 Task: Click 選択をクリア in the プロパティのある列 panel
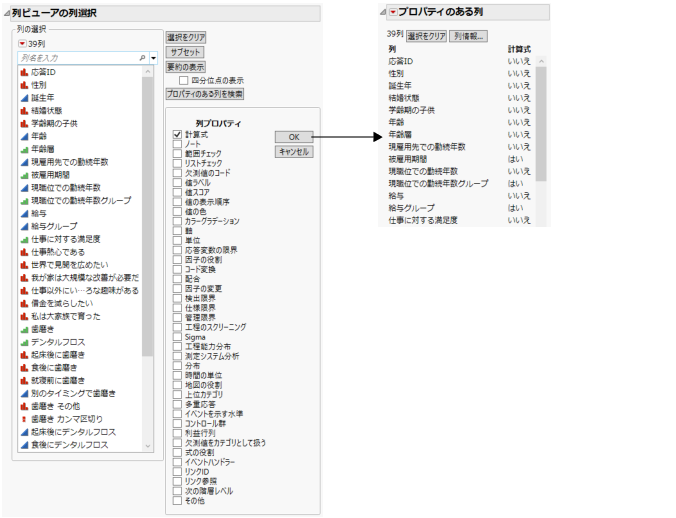pos(426,36)
